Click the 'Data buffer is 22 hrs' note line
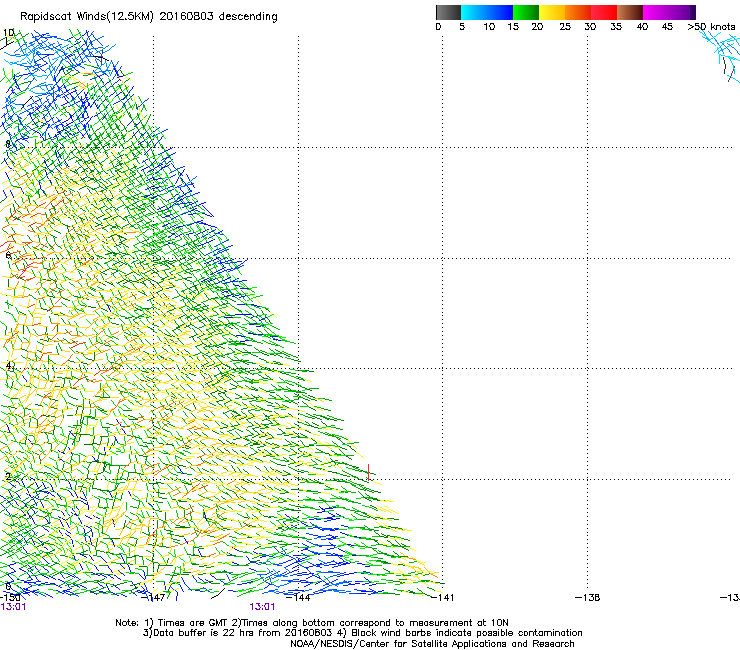 (x=362, y=633)
